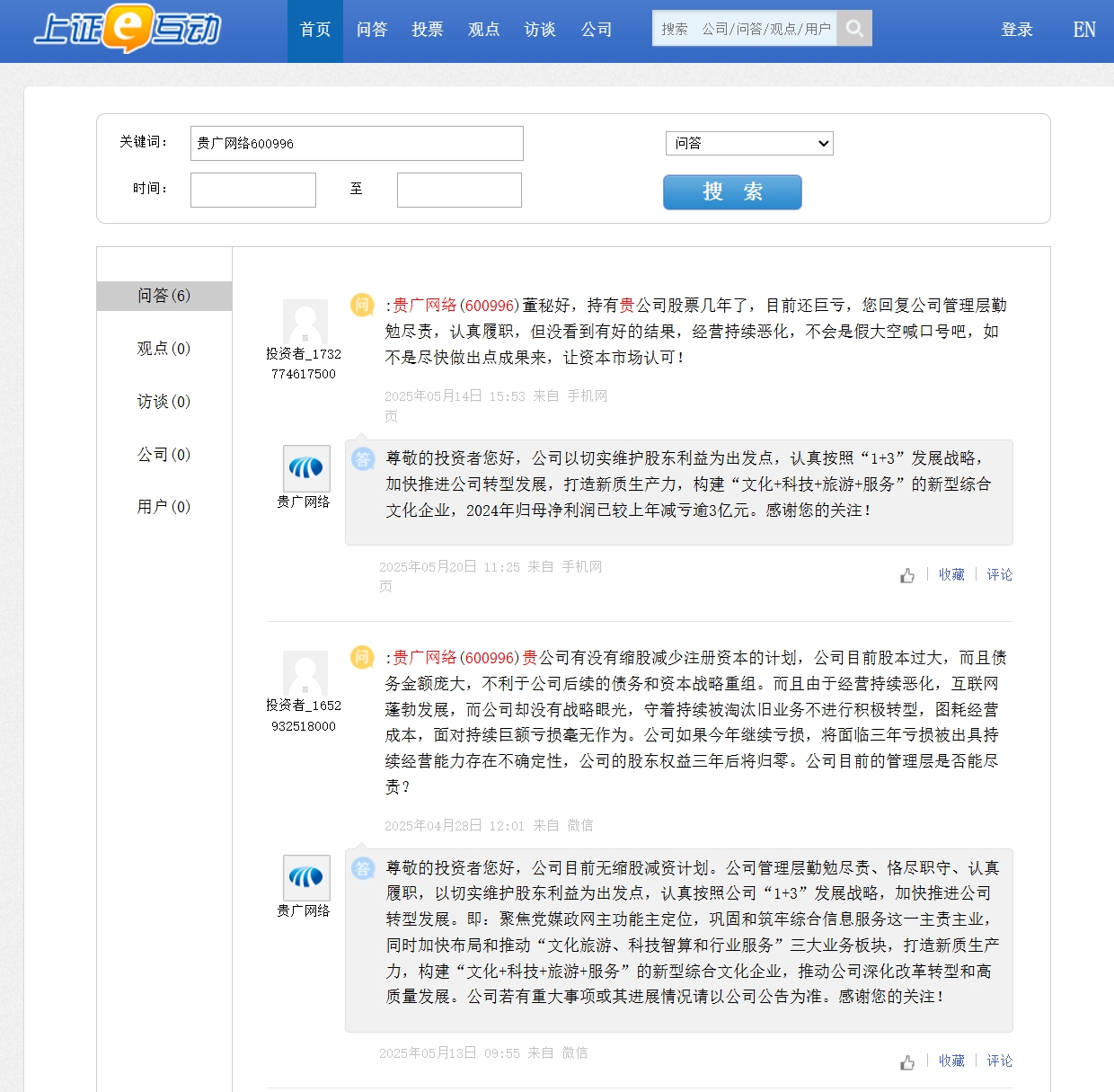This screenshot has width=1114, height=1092.
Task: Click 收藏 under the second answer
Action: point(951,1061)
